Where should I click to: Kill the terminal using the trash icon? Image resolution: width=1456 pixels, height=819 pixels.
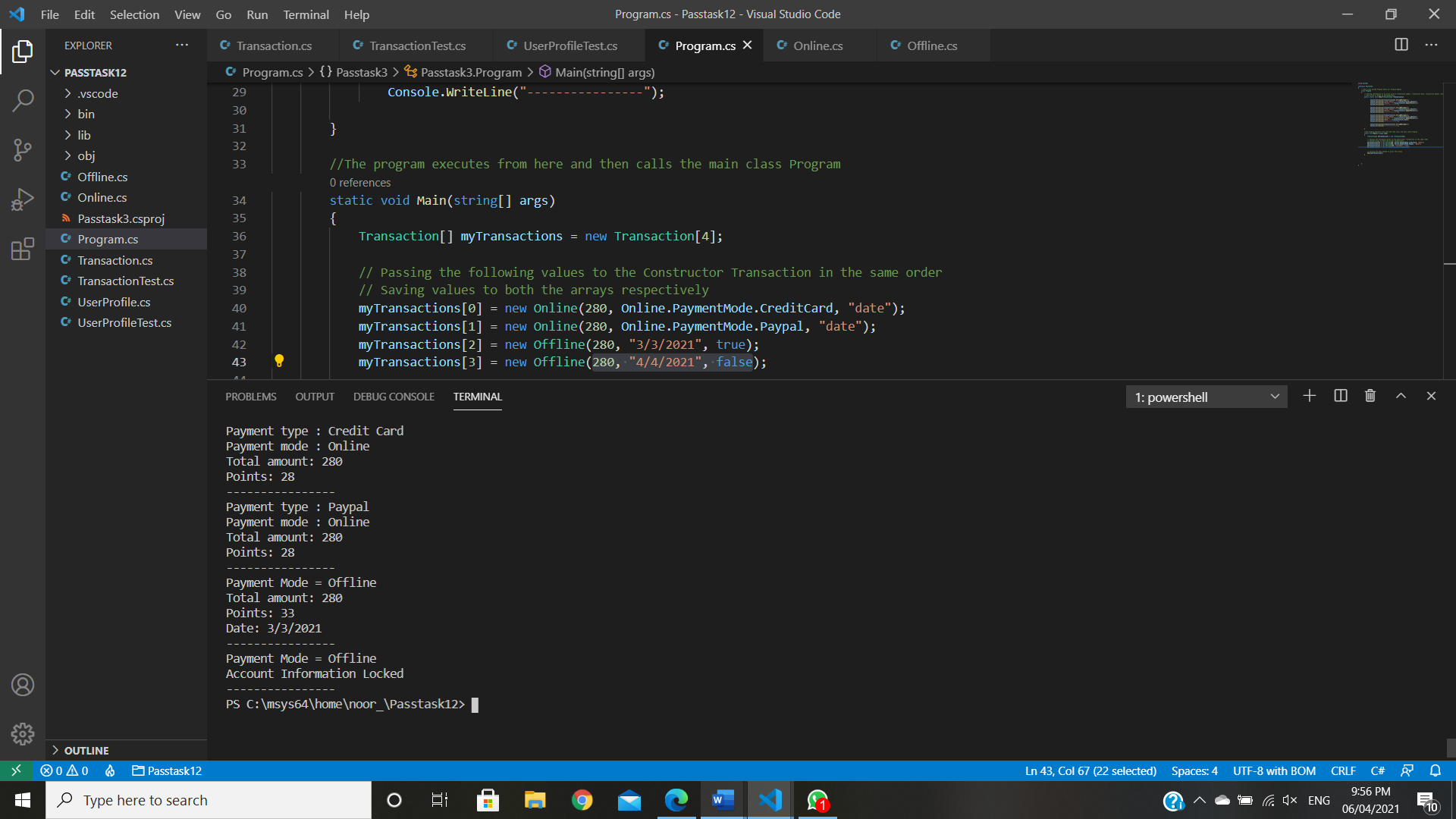(x=1370, y=396)
